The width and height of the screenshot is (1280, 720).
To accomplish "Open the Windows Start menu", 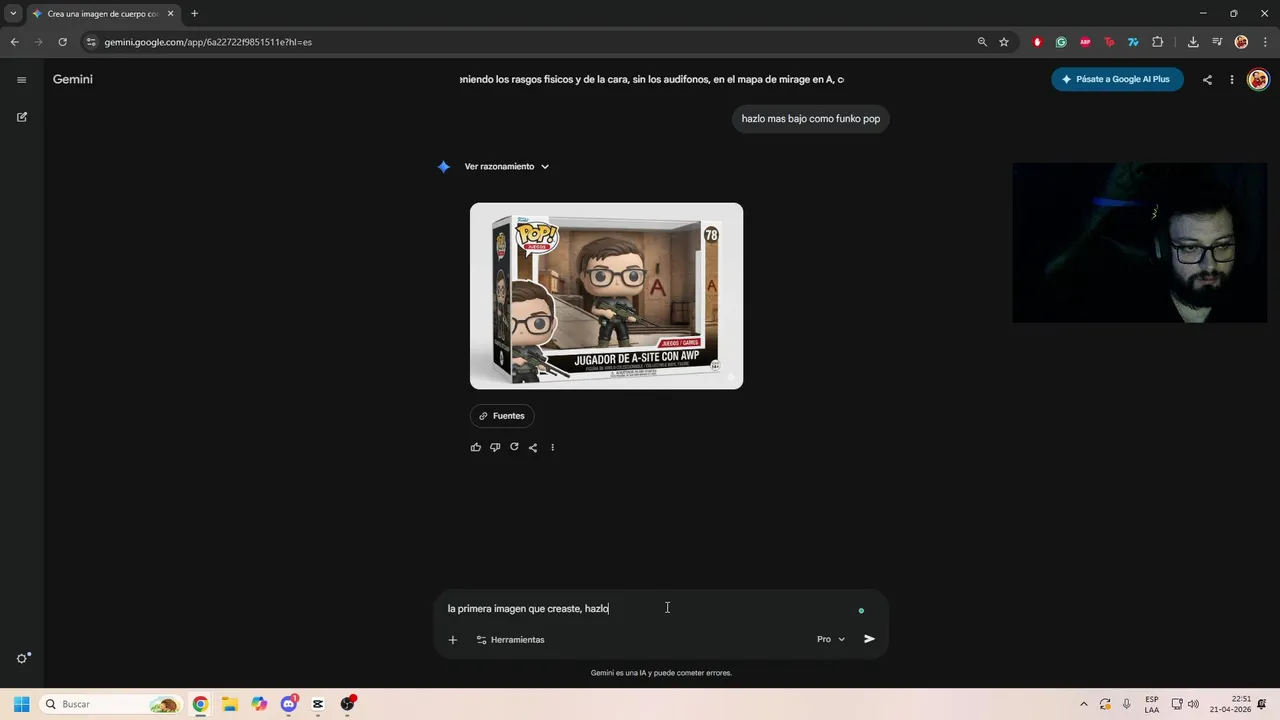I will [x=21, y=704].
